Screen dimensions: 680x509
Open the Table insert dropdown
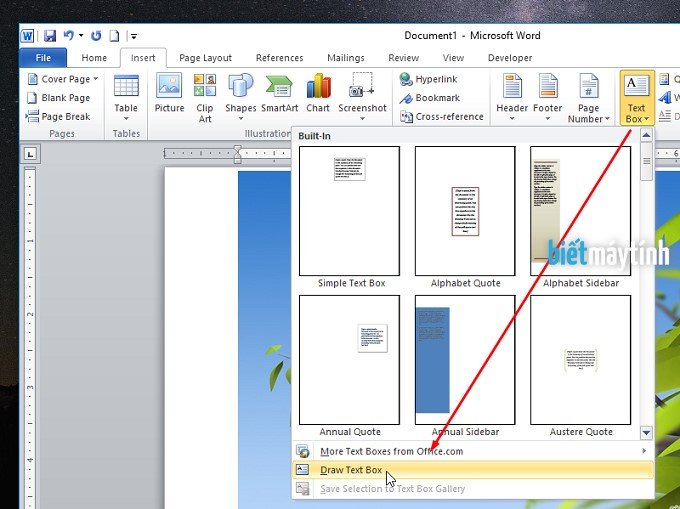pyautogui.click(x=126, y=98)
